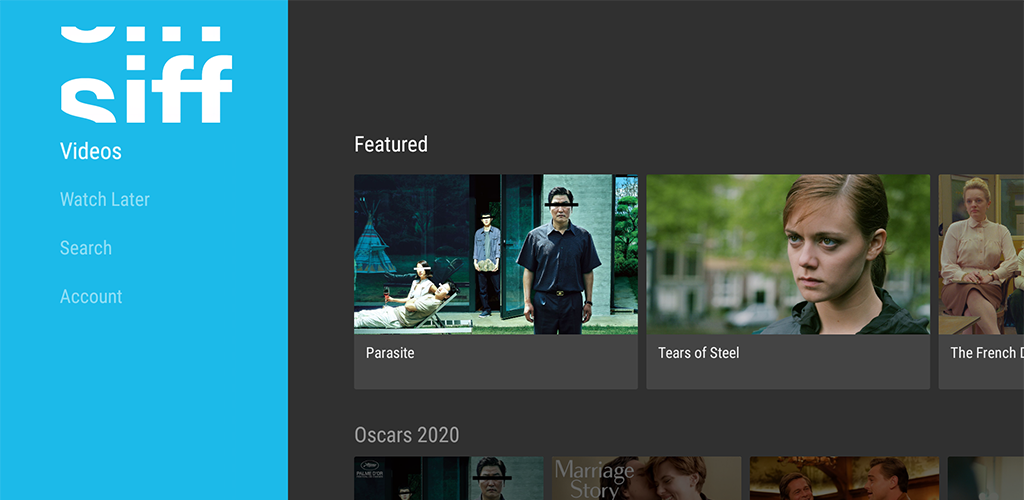This screenshot has width=1024, height=500.
Task: Go to Watch Later
Action: (x=104, y=199)
